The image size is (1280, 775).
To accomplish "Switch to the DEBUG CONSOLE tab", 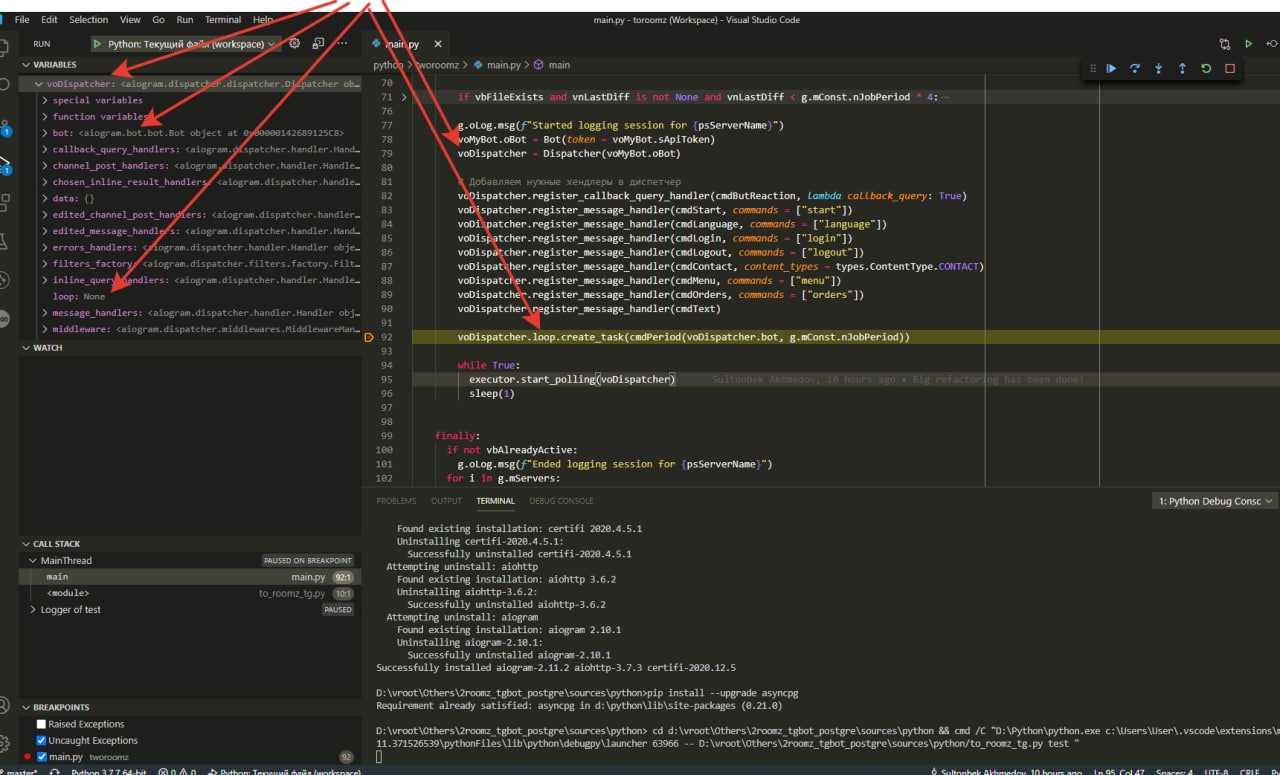I will tap(561, 501).
